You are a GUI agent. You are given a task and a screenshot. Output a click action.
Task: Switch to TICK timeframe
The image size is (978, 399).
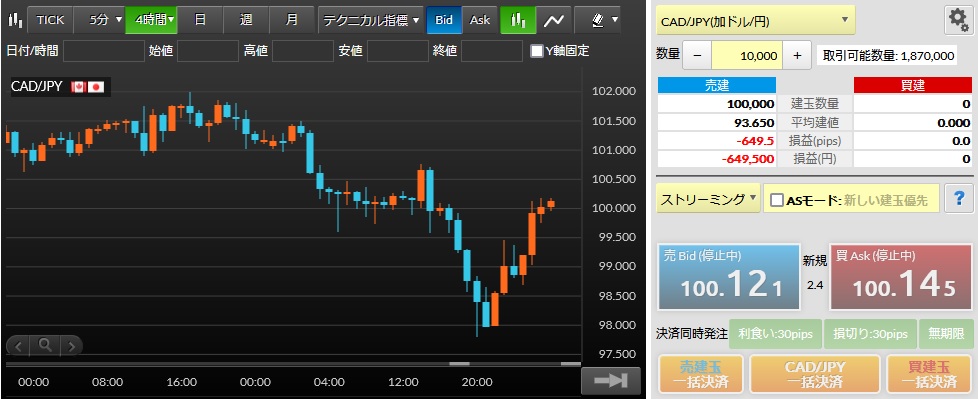click(51, 20)
